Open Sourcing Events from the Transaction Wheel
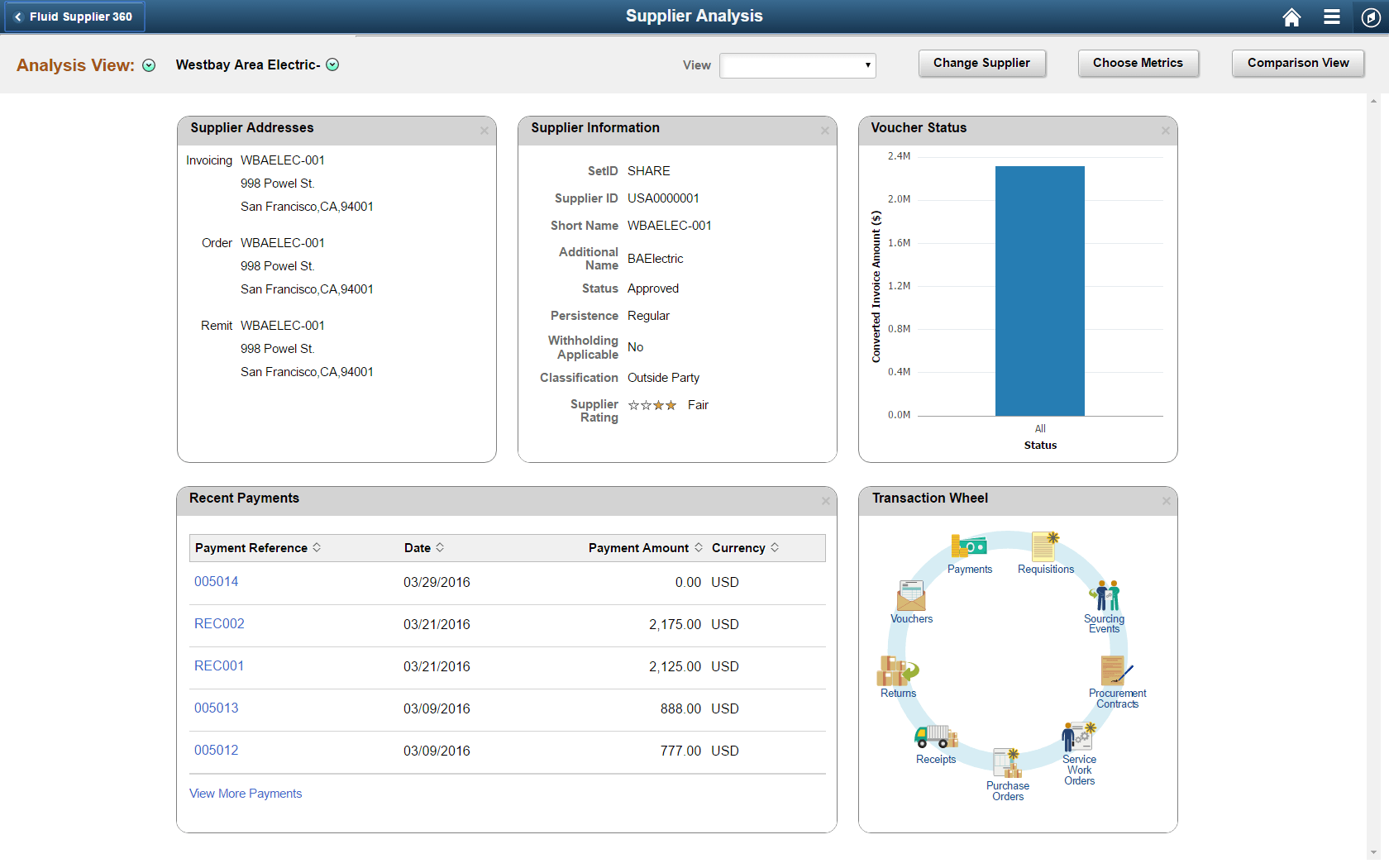This screenshot has height=868, width=1389. [x=1105, y=595]
